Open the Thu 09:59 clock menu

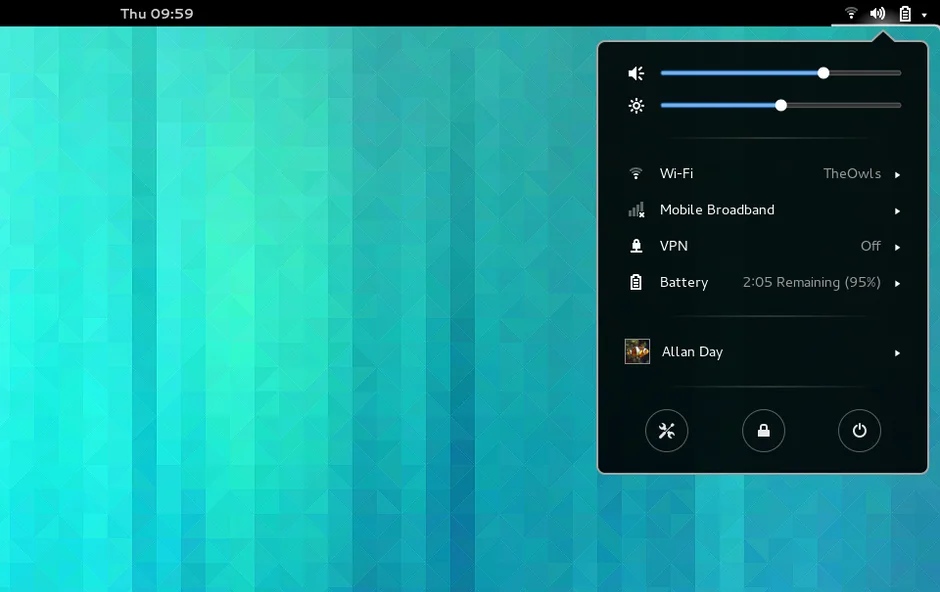[x=157, y=14]
